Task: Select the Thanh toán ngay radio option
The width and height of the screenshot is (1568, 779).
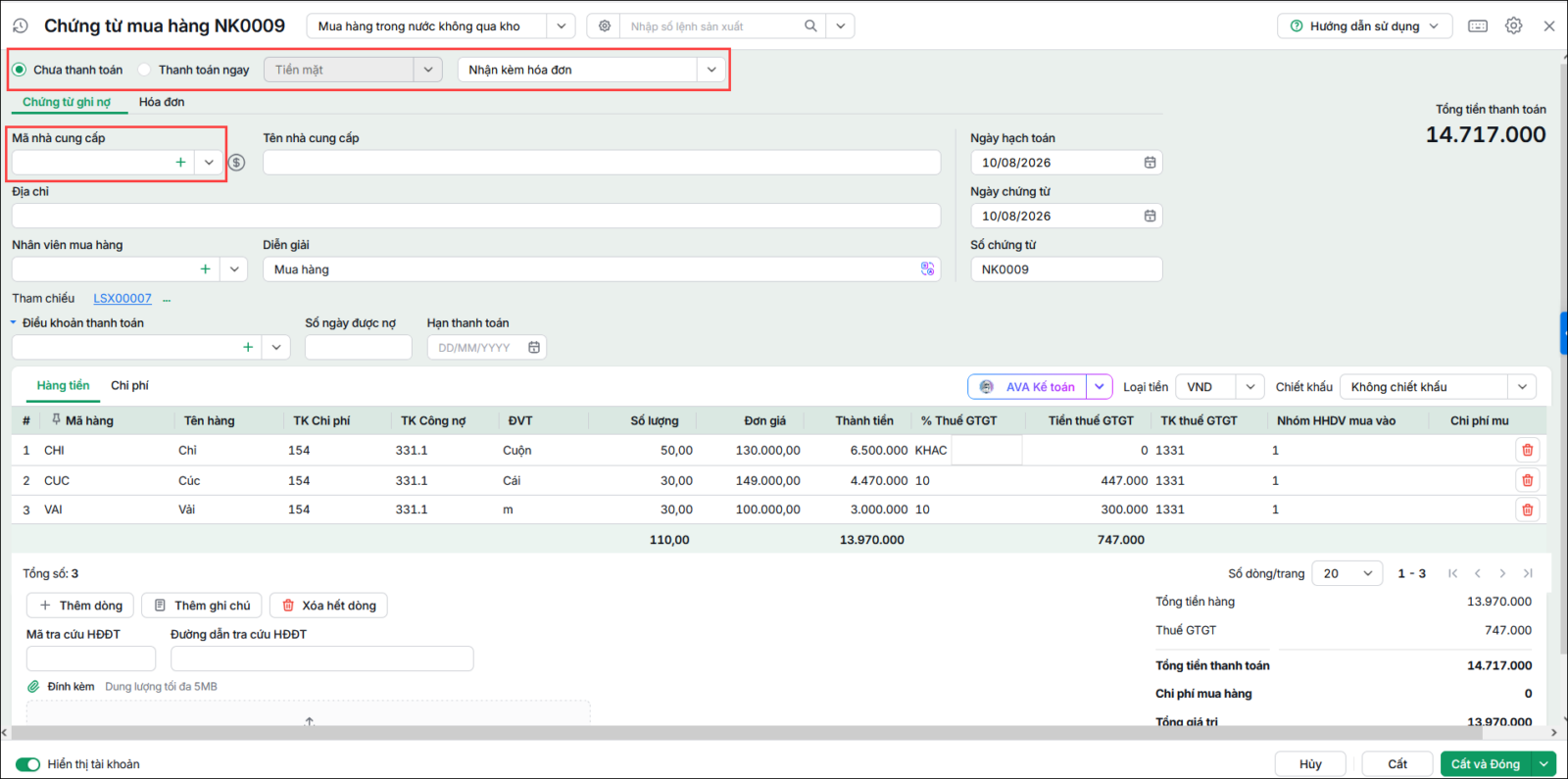Action: [x=145, y=70]
